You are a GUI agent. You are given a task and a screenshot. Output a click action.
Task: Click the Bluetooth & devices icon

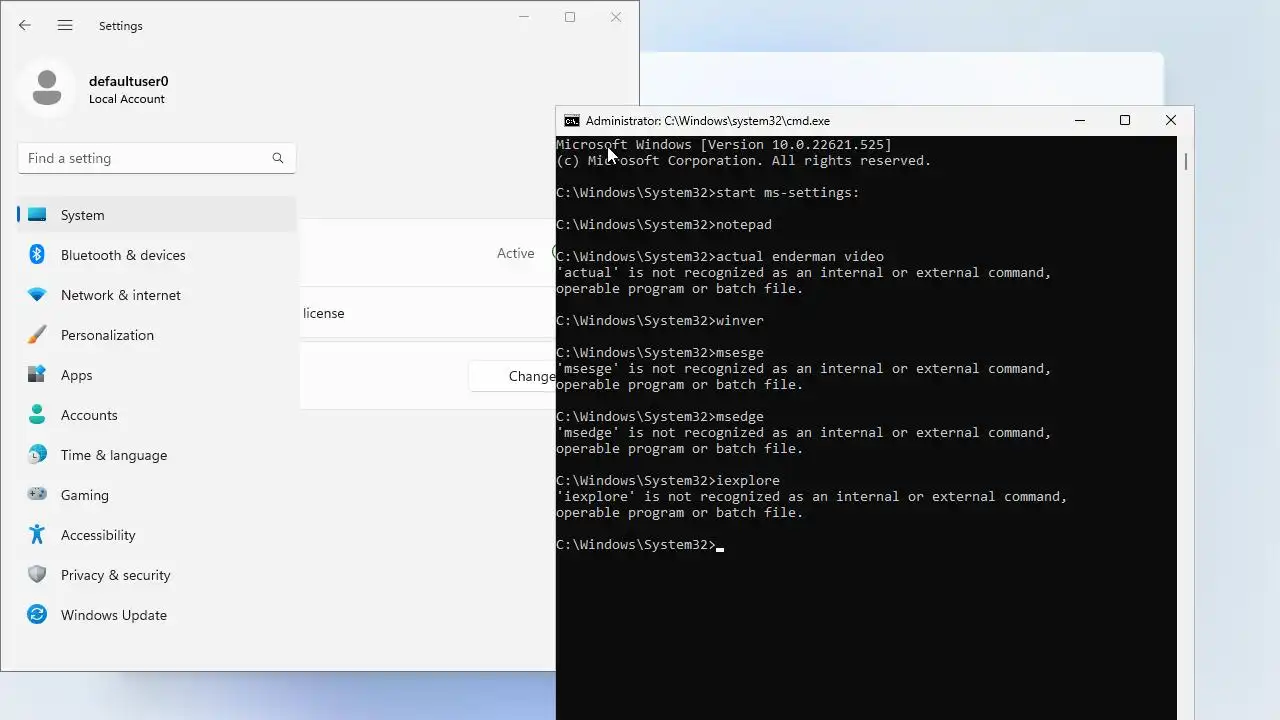click(x=37, y=254)
